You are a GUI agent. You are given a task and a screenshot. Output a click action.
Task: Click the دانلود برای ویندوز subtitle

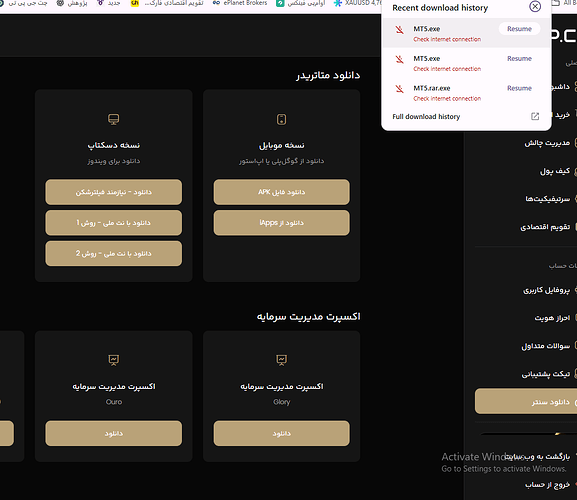[113, 161]
